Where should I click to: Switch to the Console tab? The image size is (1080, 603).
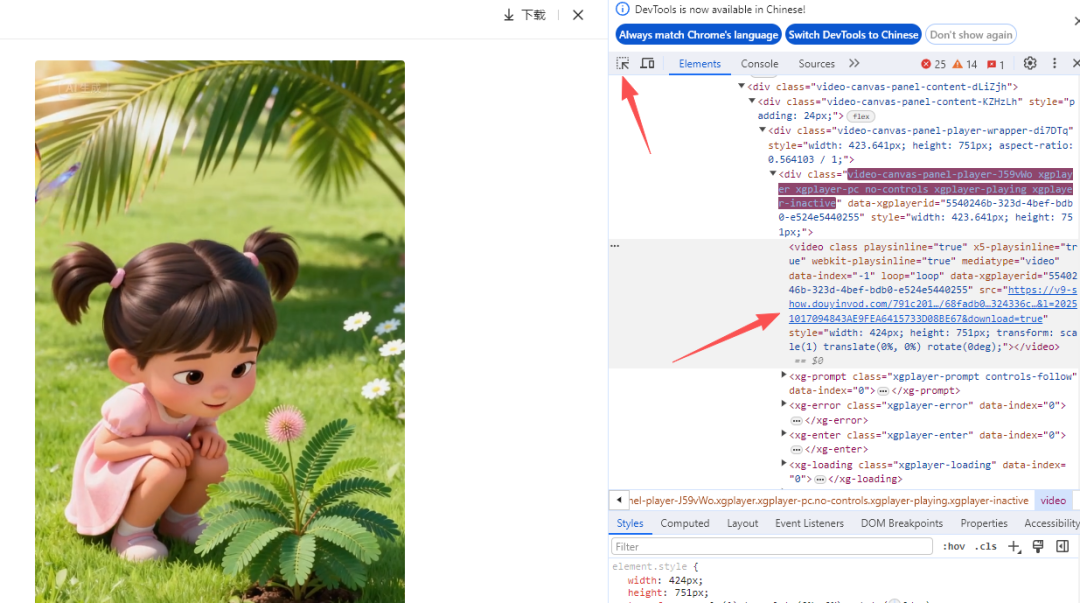pos(759,63)
